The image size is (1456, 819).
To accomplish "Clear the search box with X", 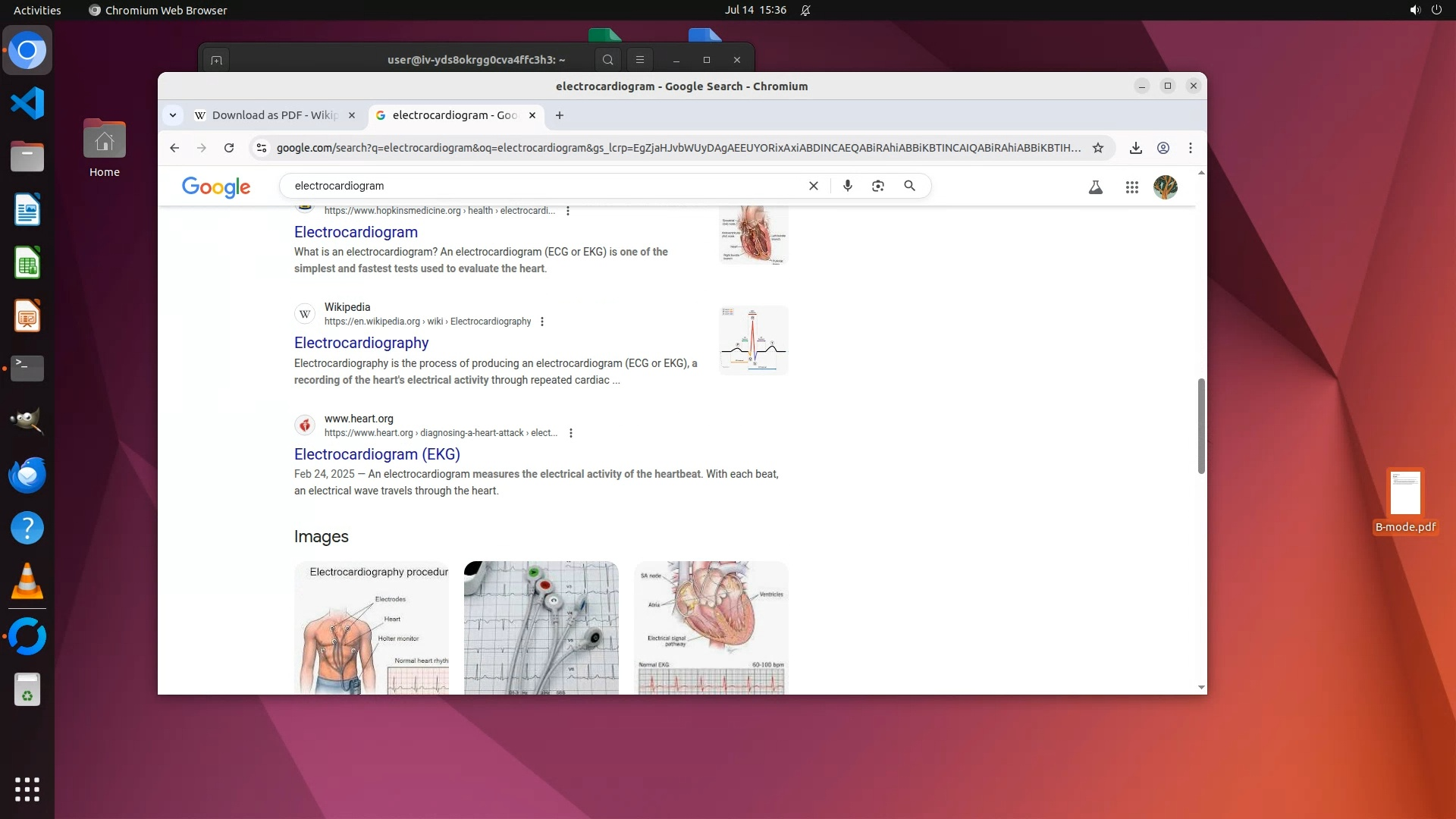I will [x=814, y=186].
